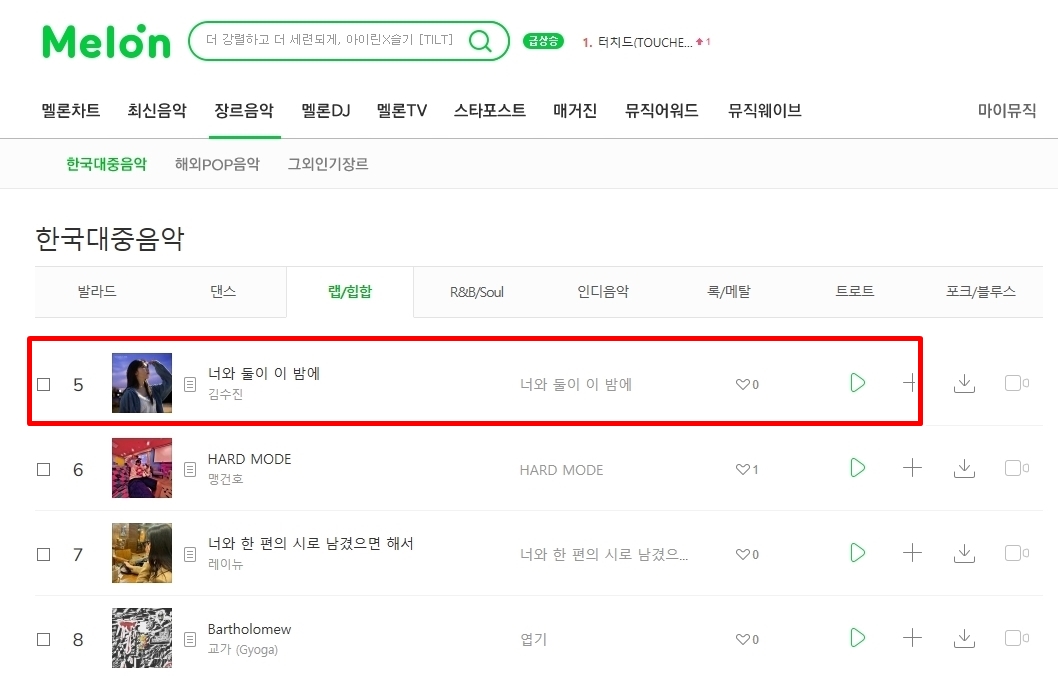Play the song HARD MODE
The height and width of the screenshot is (676, 1058).
pyautogui.click(x=857, y=468)
